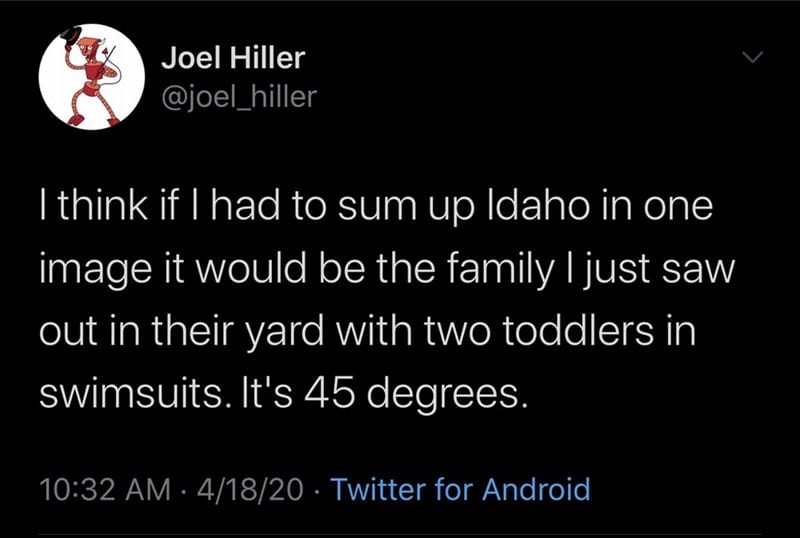Click the 4/18/20 tweet date
This screenshot has width=800, height=538.
point(249,490)
